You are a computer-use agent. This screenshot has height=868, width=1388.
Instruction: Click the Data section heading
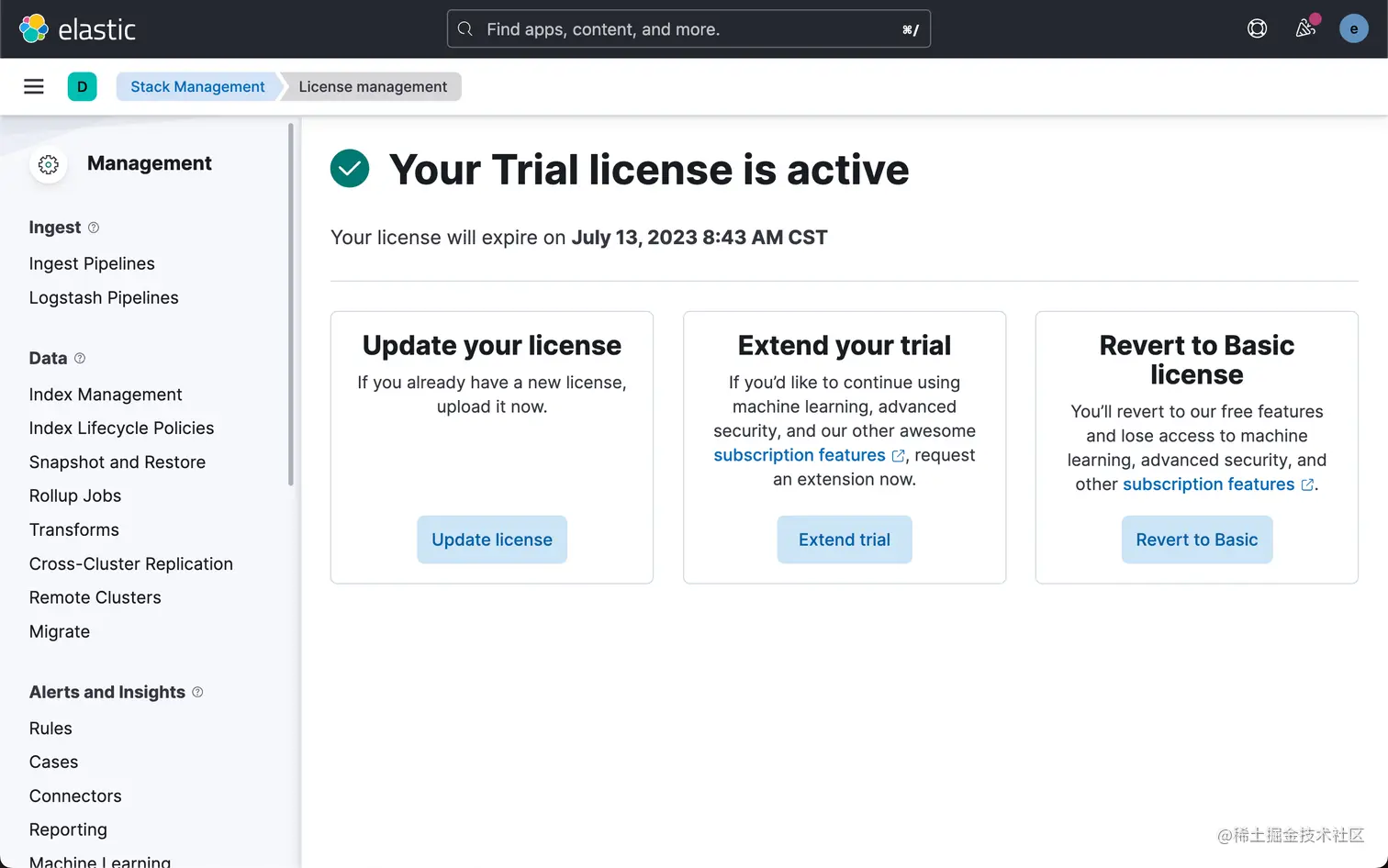tap(48, 358)
